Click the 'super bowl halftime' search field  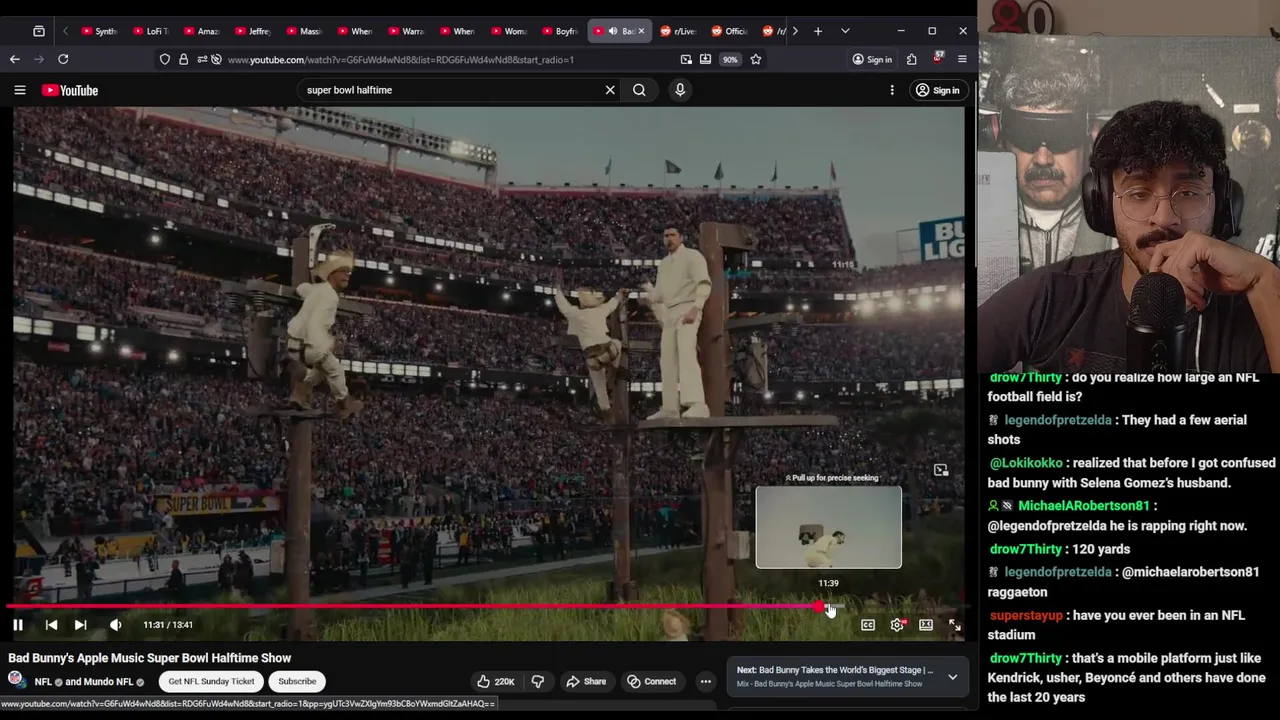coord(450,90)
